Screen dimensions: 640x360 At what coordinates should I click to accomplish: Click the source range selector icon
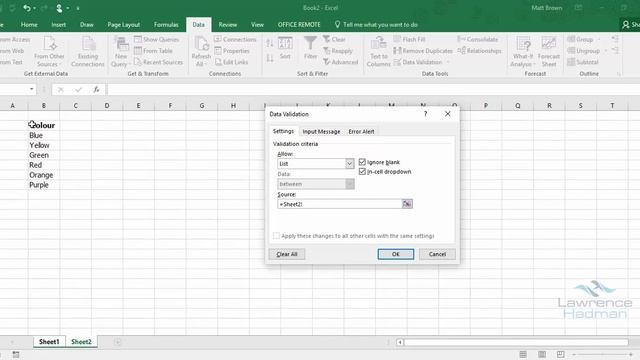pyautogui.click(x=407, y=204)
